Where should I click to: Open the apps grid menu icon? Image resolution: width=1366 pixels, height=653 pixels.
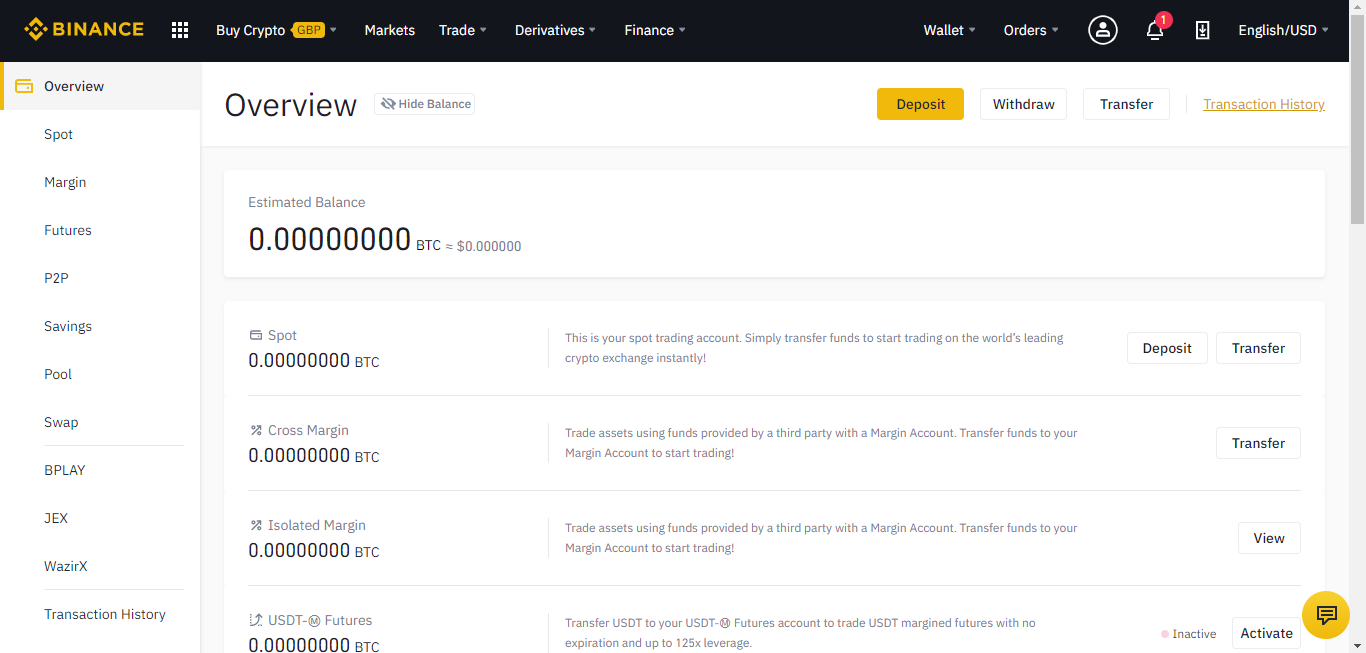tap(180, 30)
